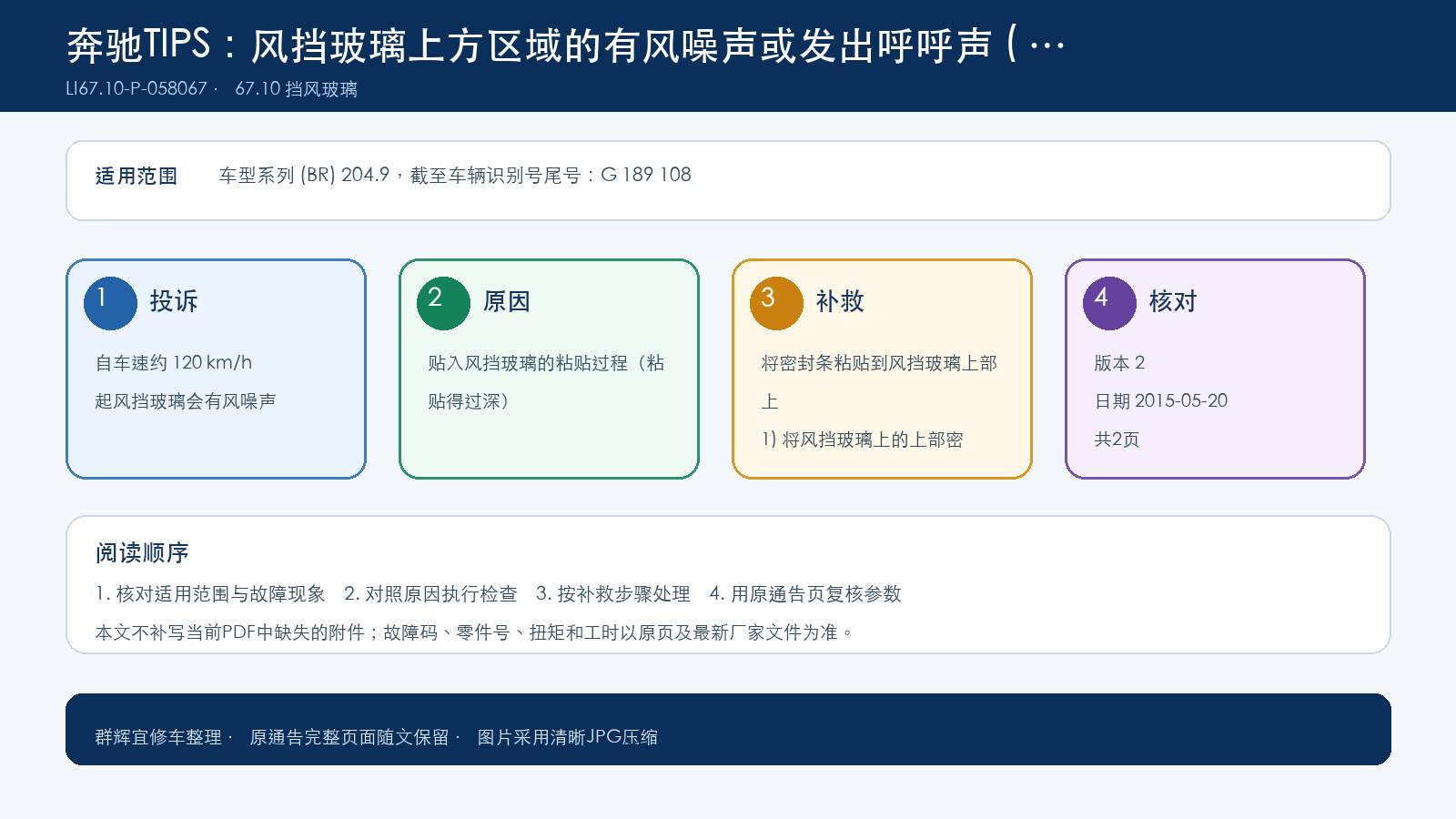Select the 补救 card heading
The width and height of the screenshot is (1456, 819).
tap(840, 301)
